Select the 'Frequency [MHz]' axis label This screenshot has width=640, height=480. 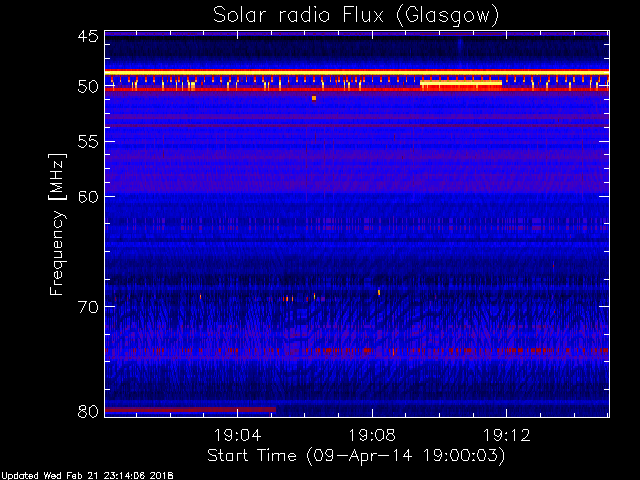point(57,224)
